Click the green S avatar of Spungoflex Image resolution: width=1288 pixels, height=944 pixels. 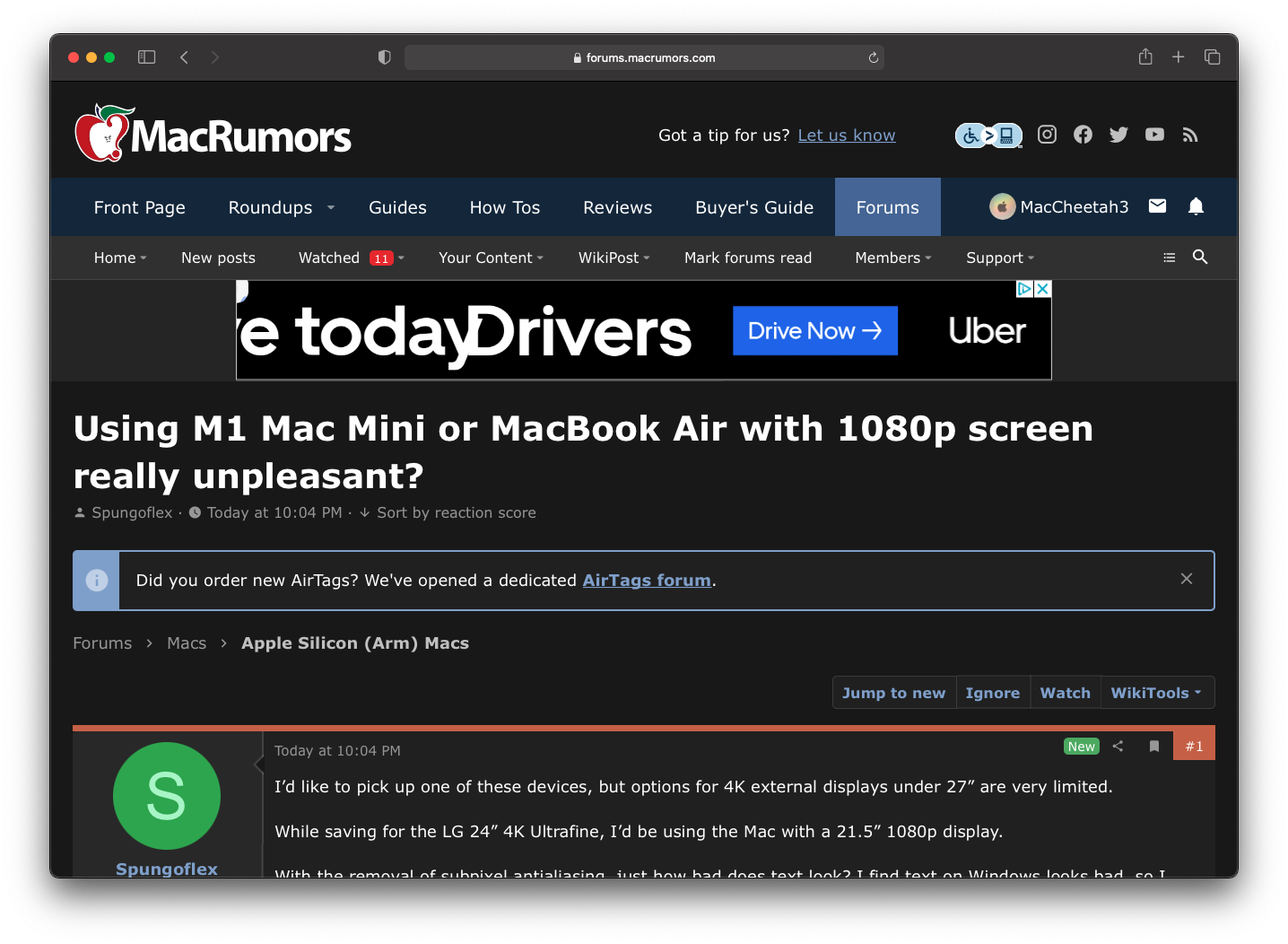[167, 796]
